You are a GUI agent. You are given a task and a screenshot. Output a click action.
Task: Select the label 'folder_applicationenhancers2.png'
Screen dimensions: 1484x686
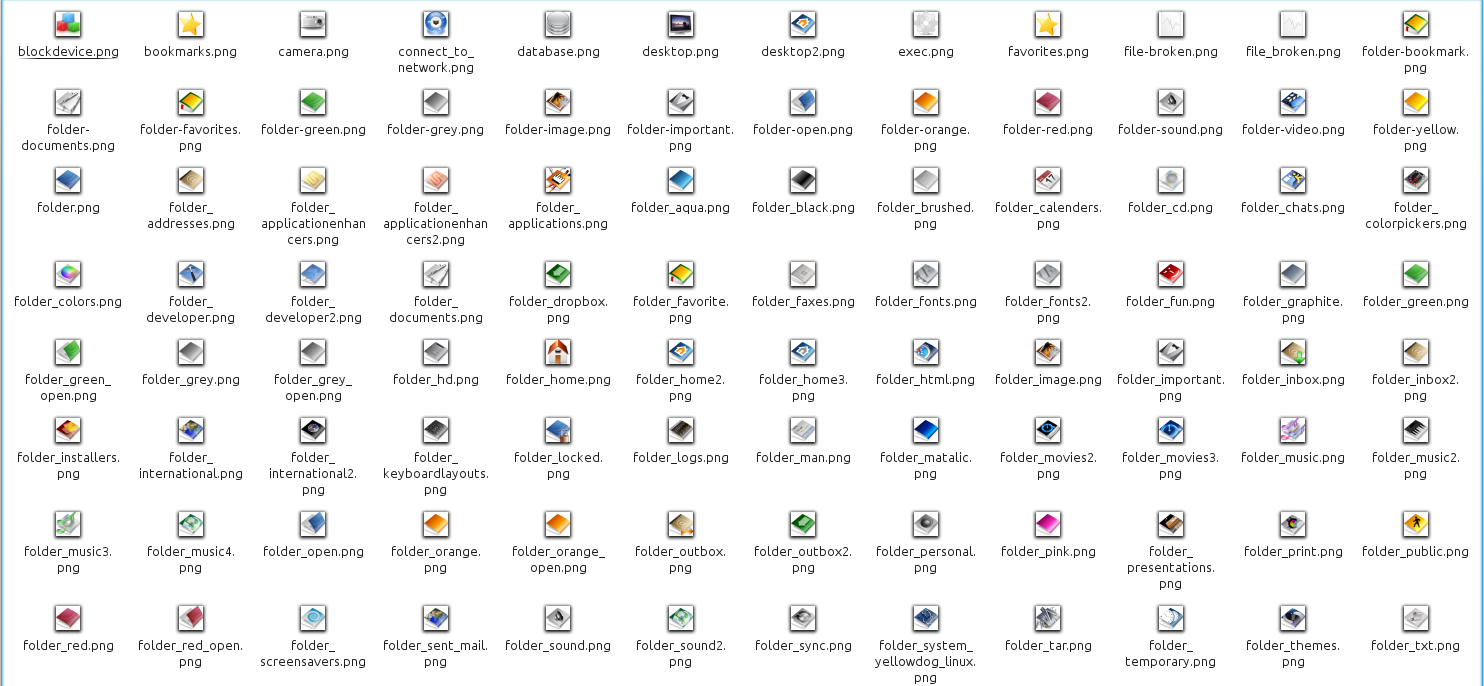pos(436,224)
